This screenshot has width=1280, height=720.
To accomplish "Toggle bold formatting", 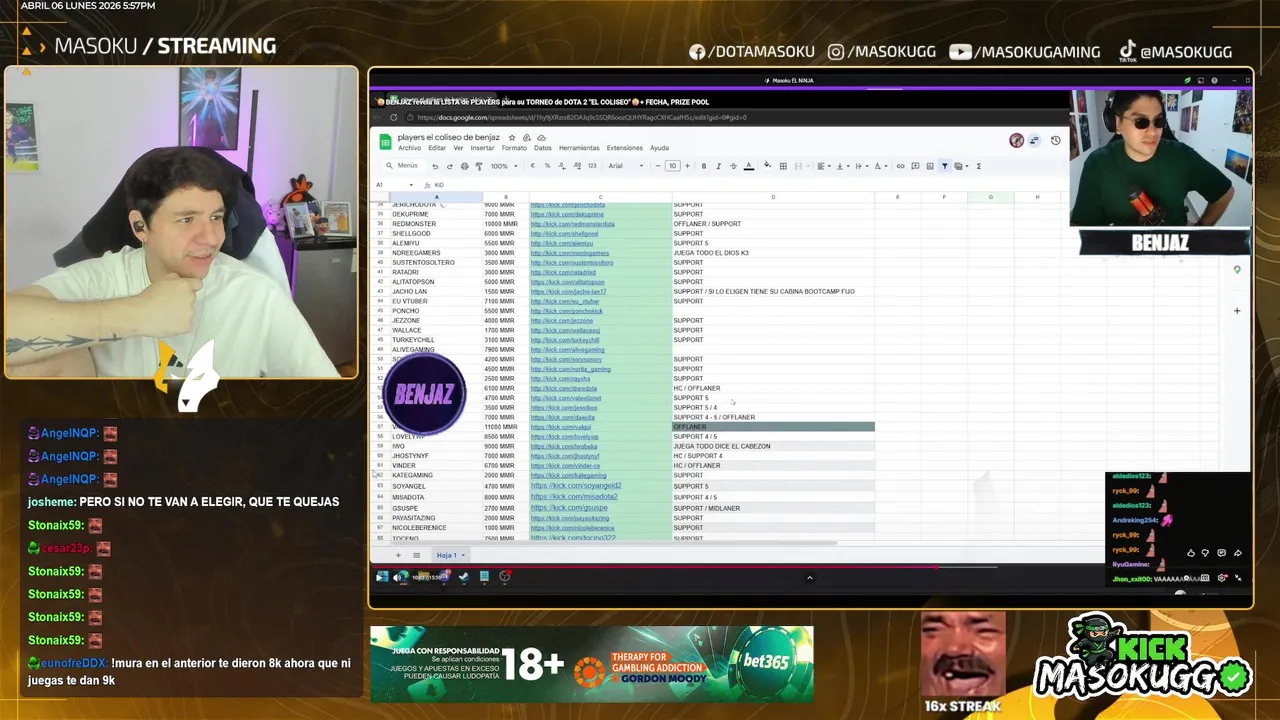I will pos(704,166).
